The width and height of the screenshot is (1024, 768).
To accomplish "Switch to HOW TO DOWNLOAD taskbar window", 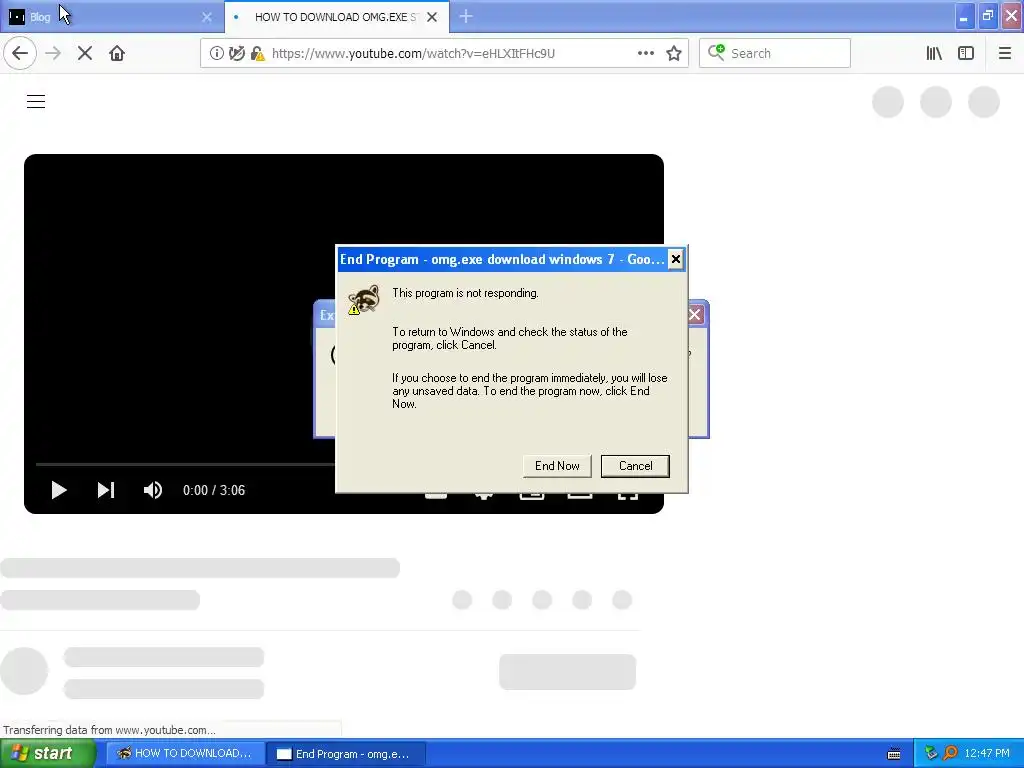I will click(185, 754).
